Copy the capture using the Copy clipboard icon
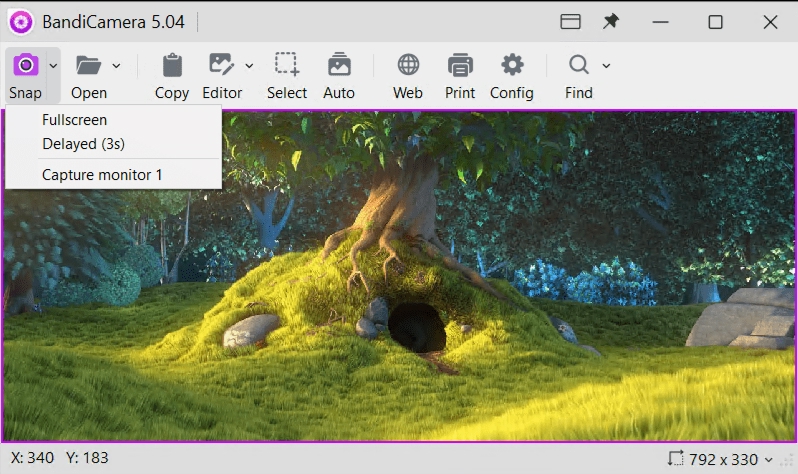Viewport: 798px width, 474px height. click(172, 66)
